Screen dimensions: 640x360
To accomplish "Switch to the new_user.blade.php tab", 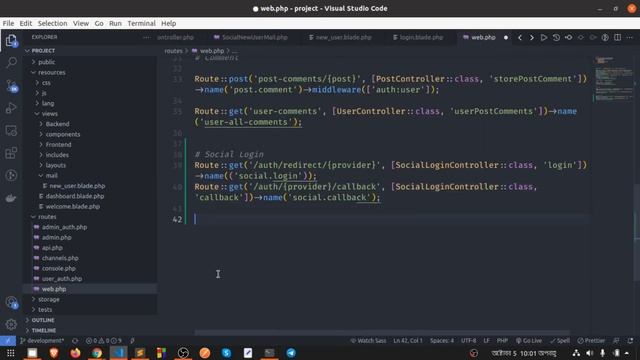I will [343, 37].
